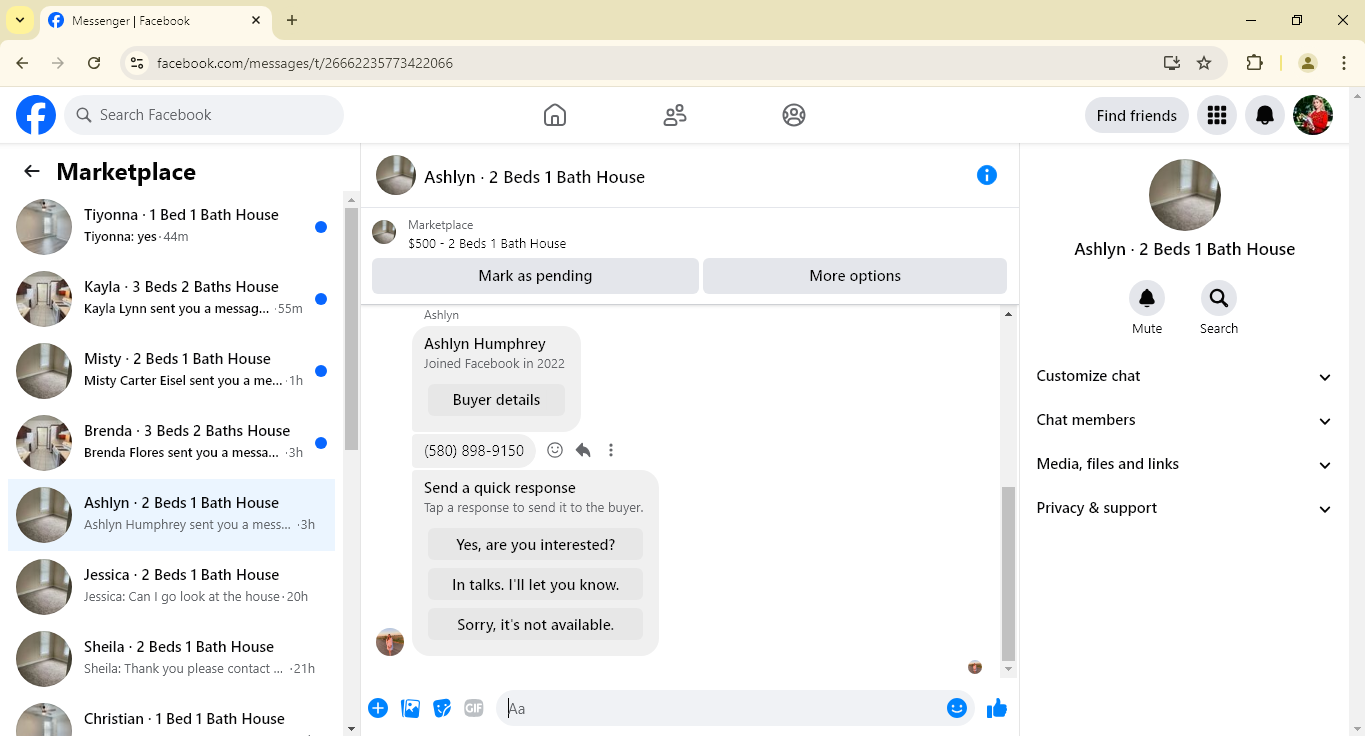Open more actions plus icon in composer
This screenshot has width=1365, height=736.
[x=378, y=708]
